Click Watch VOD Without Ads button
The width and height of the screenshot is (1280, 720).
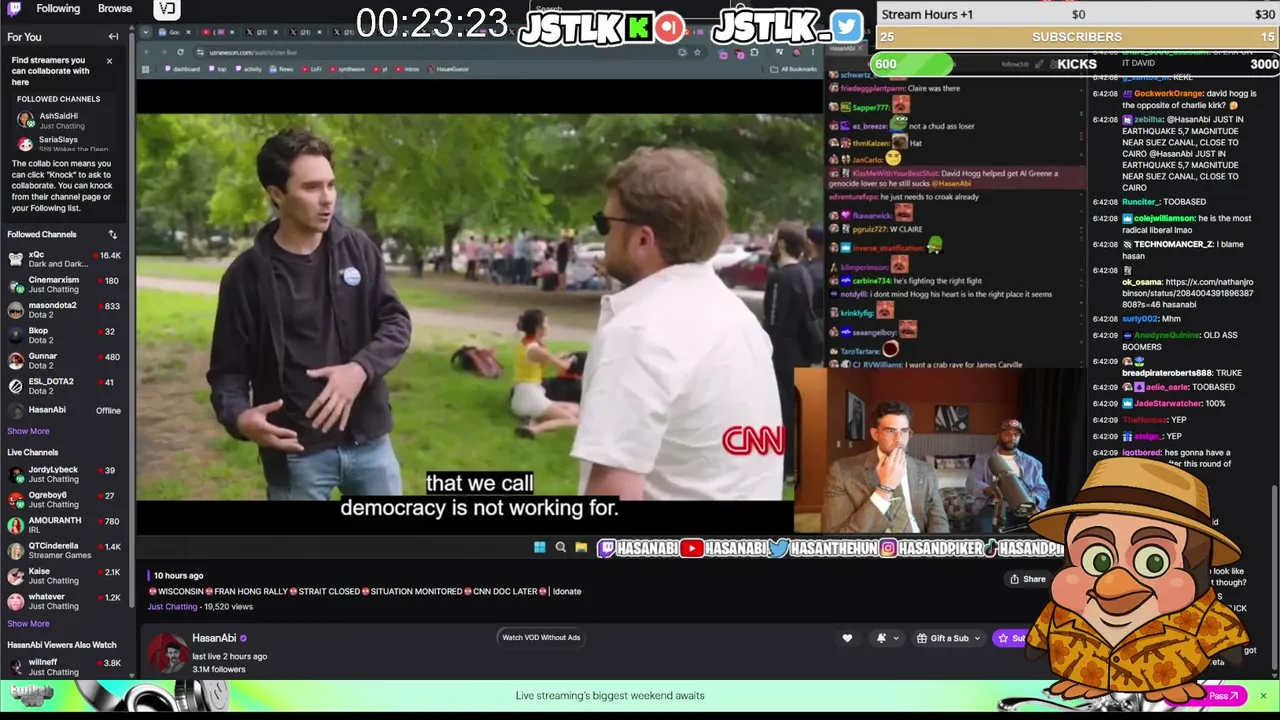(541, 637)
